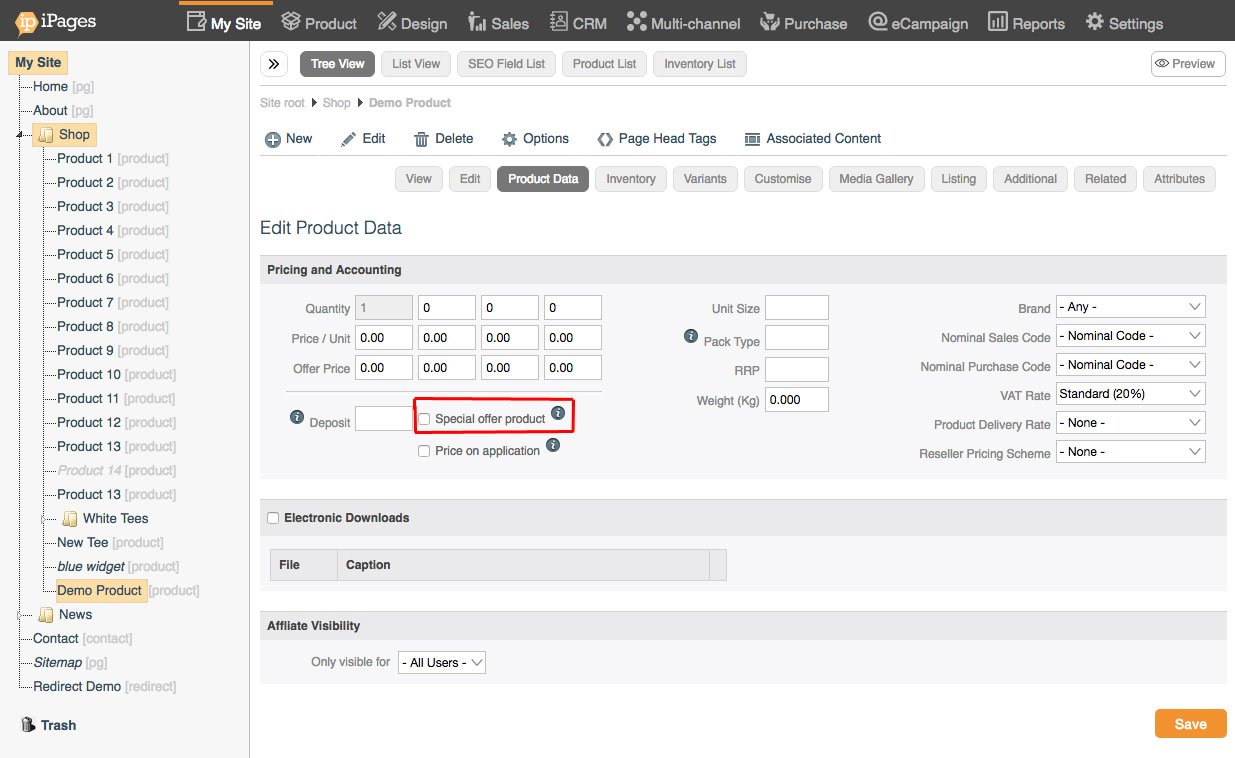This screenshot has width=1235, height=758.
Task: Open Associated Content
Action: [x=813, y=139]
